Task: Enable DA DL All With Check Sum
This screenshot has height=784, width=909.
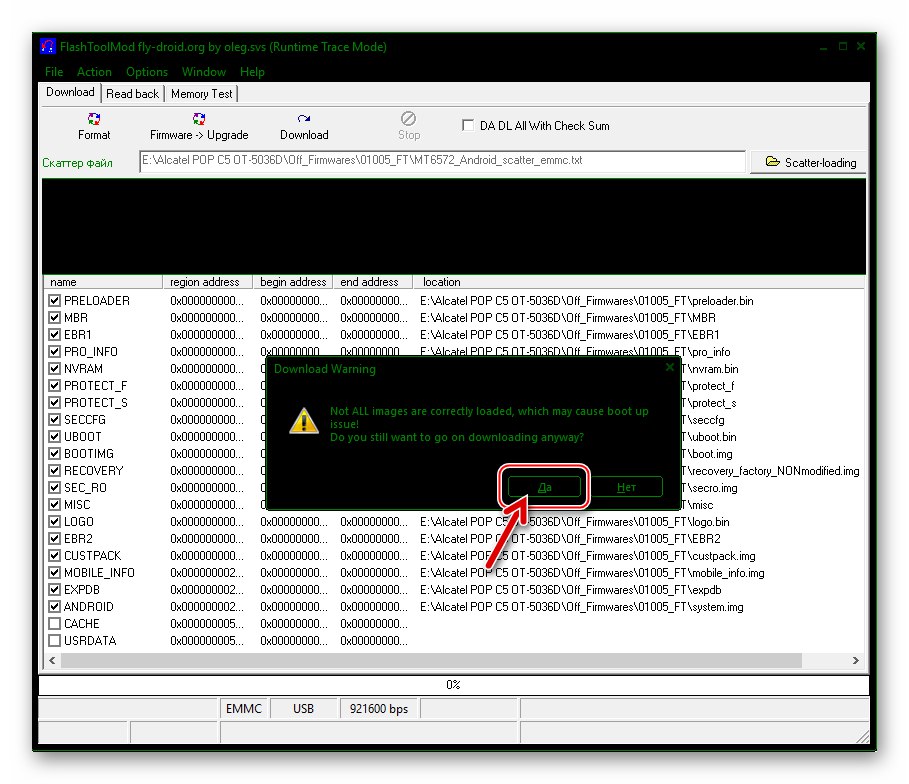Action: tap(467, 125)
